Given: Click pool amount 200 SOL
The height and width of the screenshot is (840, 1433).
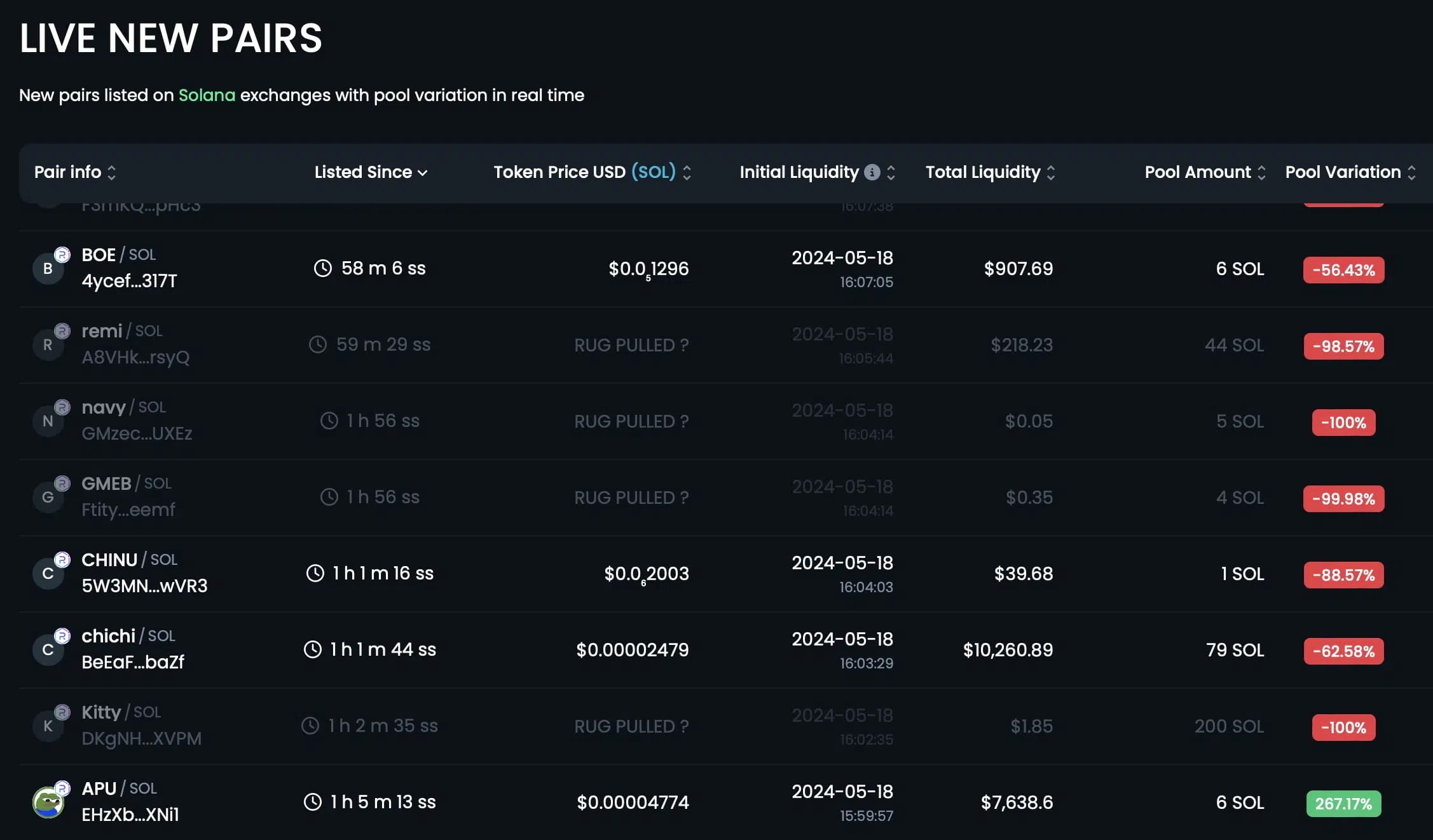Looking at the screenshot, I should (x=1229, y=726).
